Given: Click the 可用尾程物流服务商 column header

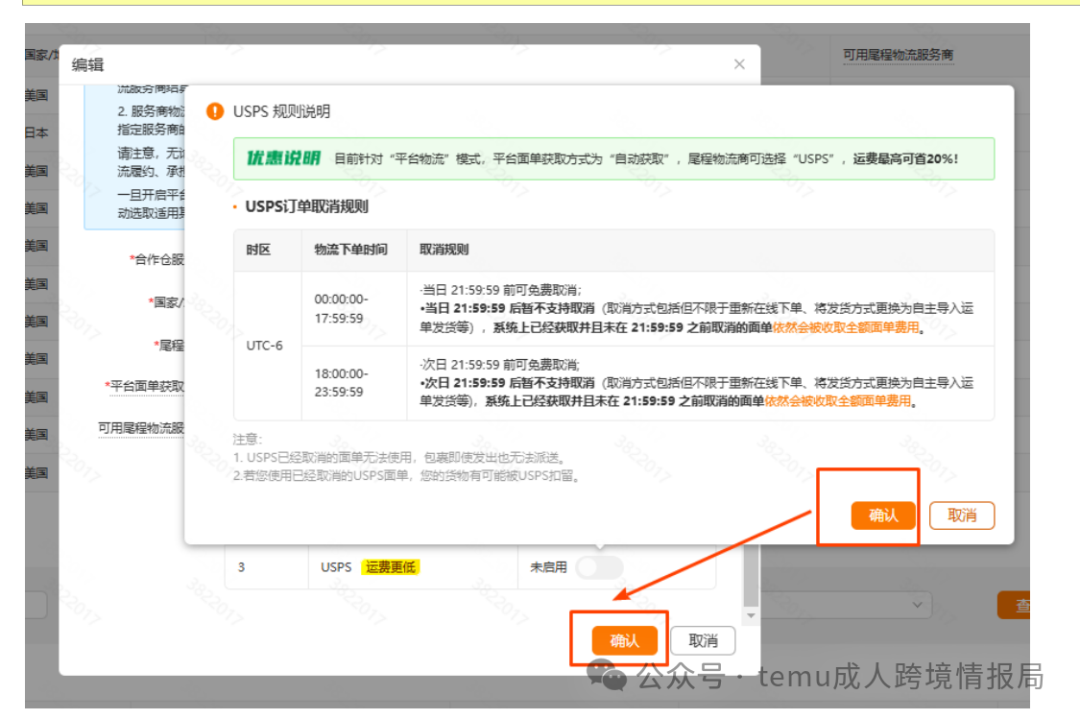Looking at the screenshot, I should (x=898, y=54).
